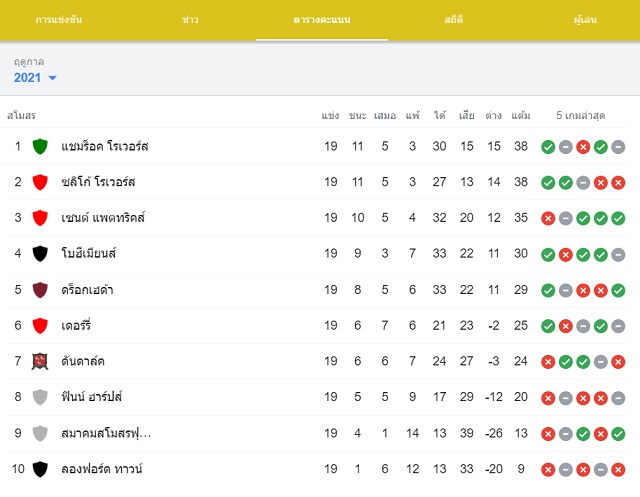The width and height of the screenshot is (640, 497).
Task: Click Bohemians black shield icon
Action: (x=40, y=253)
